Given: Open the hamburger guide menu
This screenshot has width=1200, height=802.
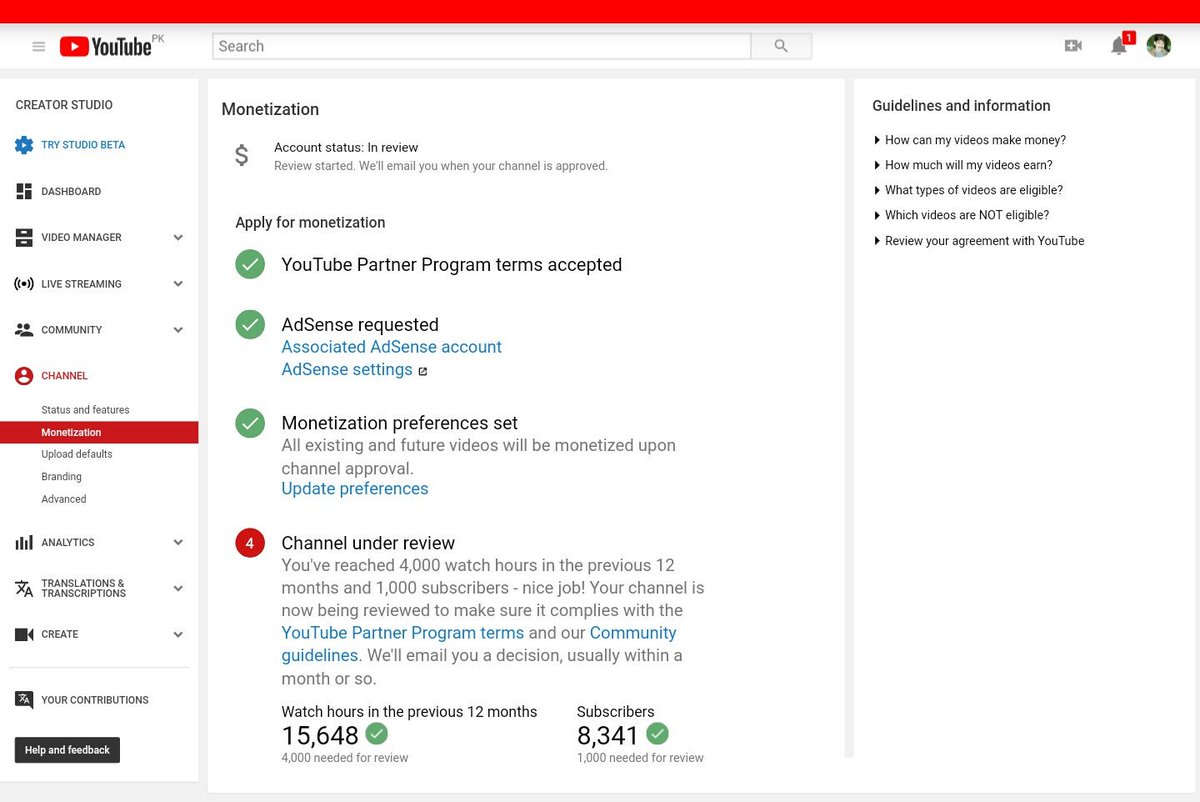Looking at the screenshot, I should [x=39, y=46].
